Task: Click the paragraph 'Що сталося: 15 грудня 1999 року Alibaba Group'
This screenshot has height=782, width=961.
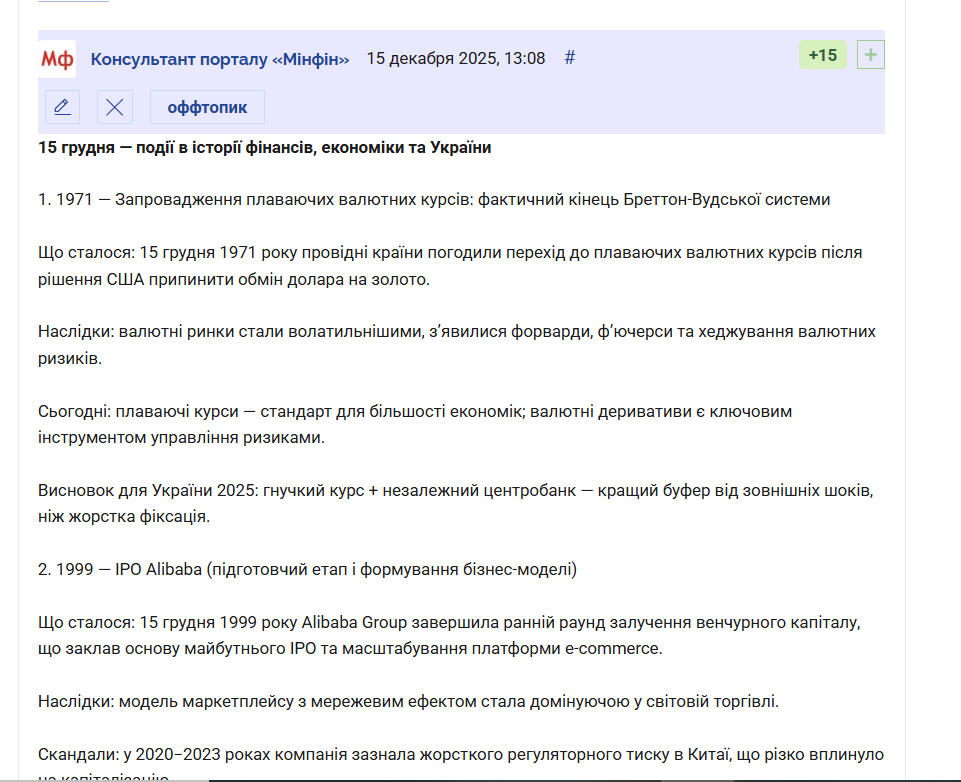Action: (449, 636)
